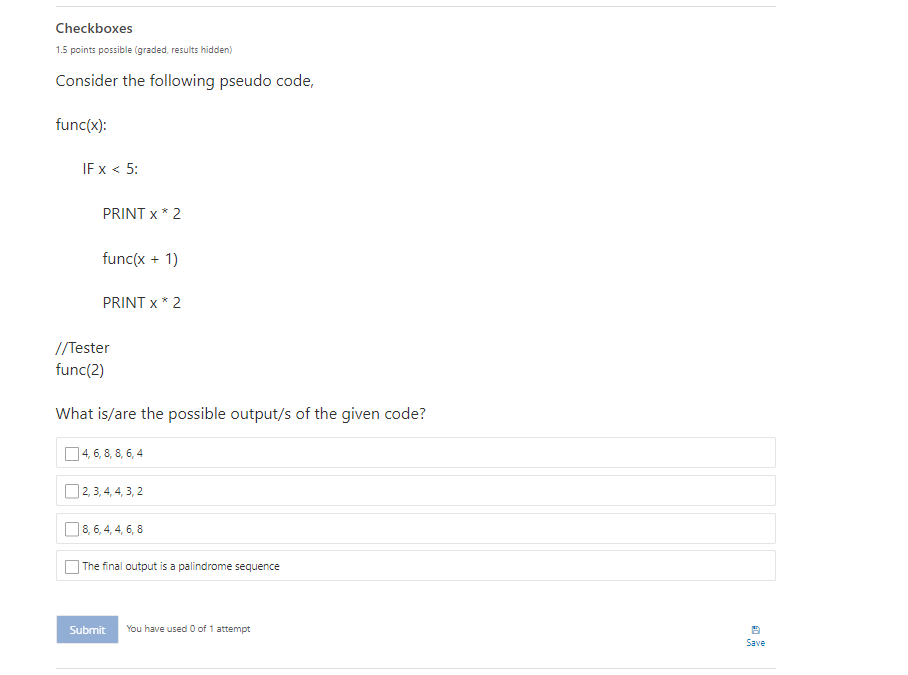Click the Save floppy disk icon
908x675 pixels.
(x=755, y=627)
